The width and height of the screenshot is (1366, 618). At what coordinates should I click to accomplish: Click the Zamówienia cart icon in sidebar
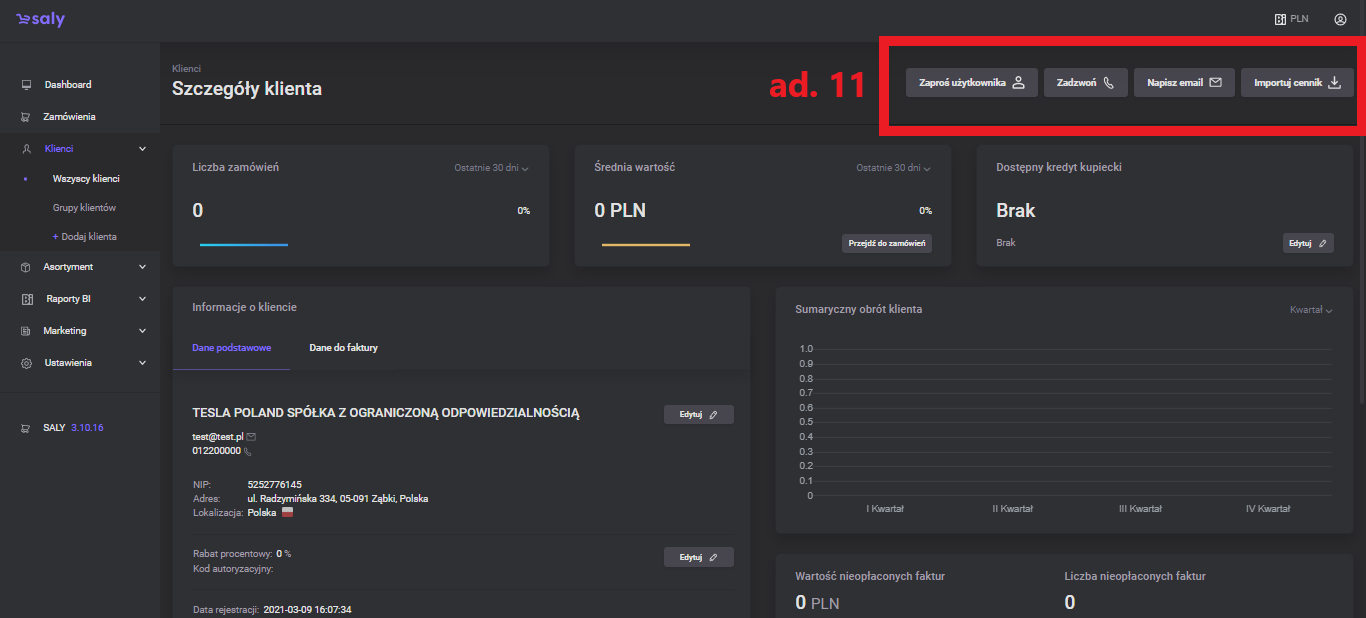click(26, 117)
